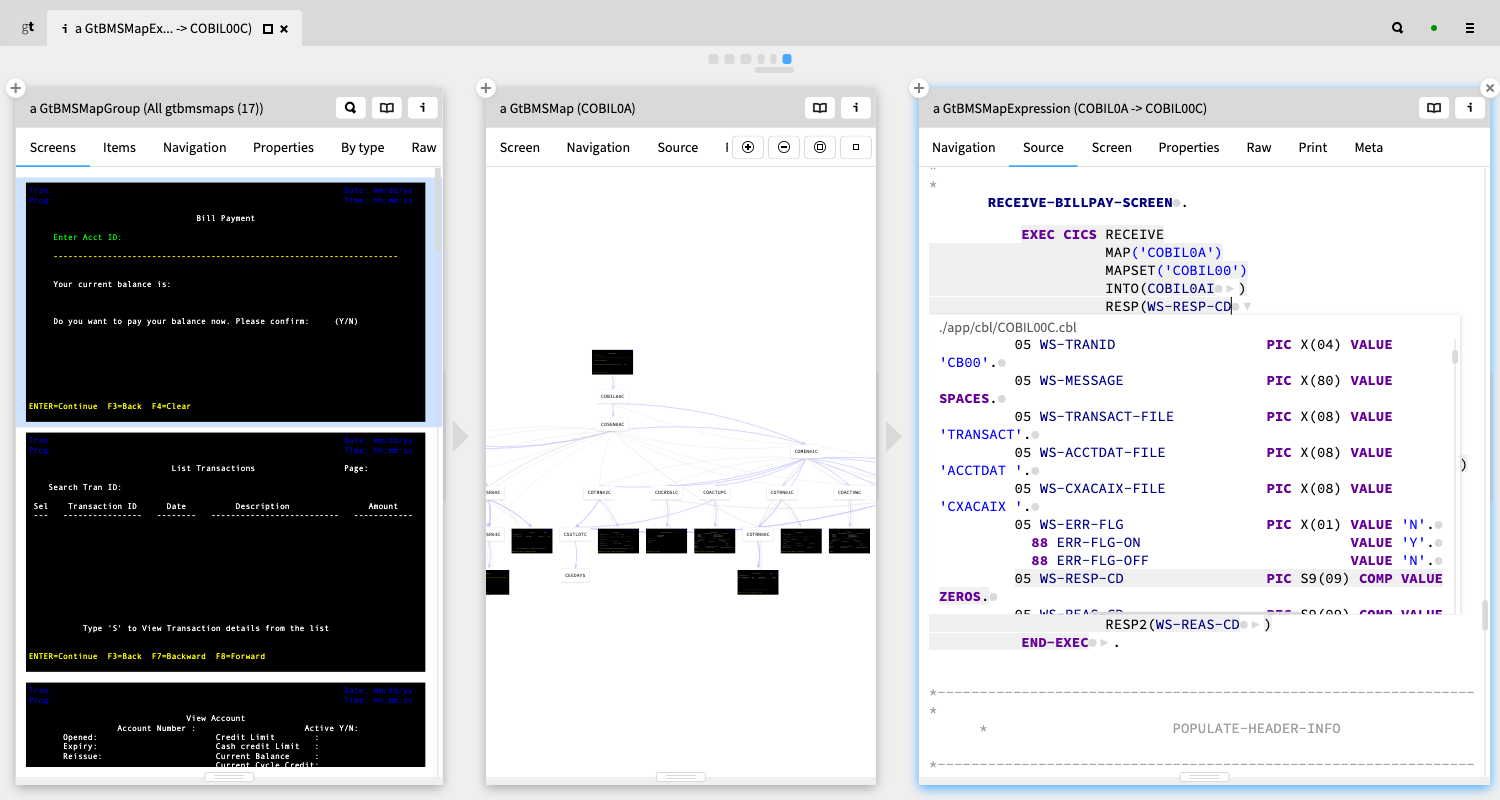The image size is (1500, 800).
Task: Open the hamburger menu at the top right
Action: (x=1469, y=28)
